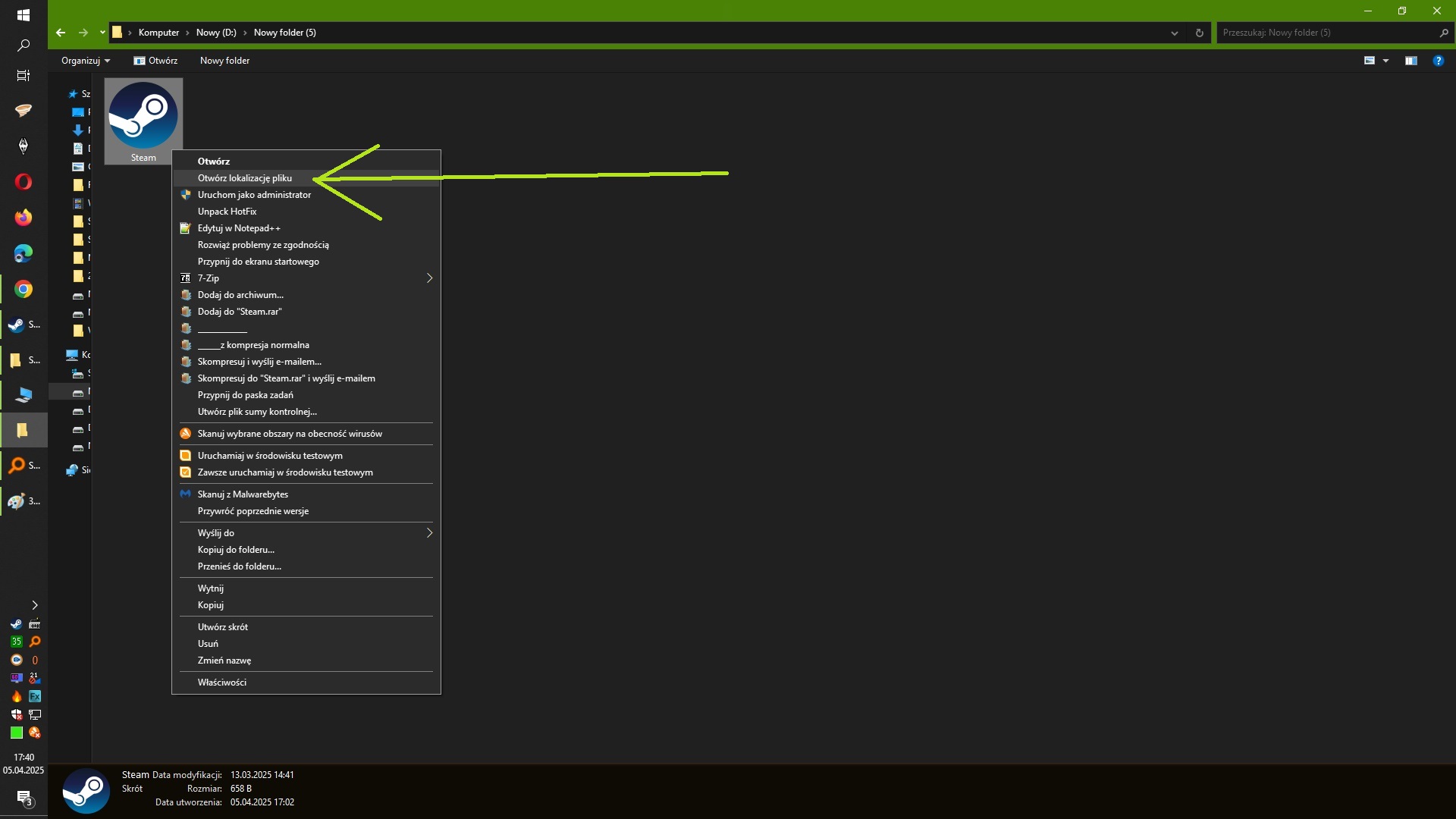Click Właściwości in context menu
Viewport: 1456px width, 819px height.
221,682
